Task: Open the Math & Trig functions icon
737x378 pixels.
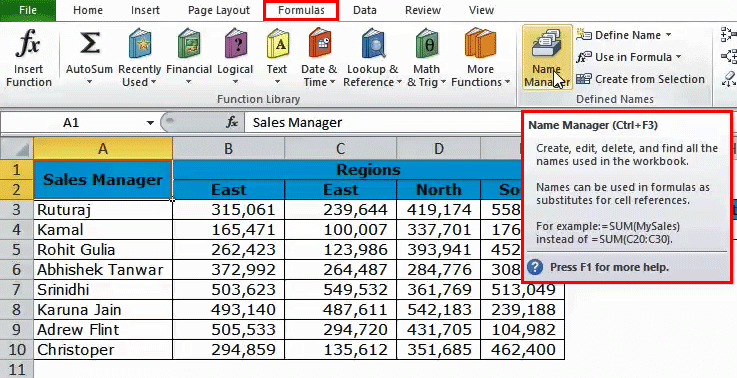Action: tap(426, 43)
